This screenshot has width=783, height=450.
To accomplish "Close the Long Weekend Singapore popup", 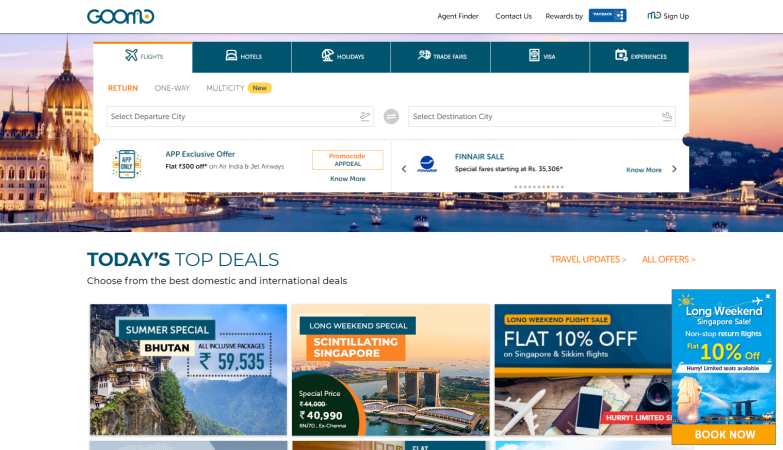I will pyautogui.click(x=768, y=296).
